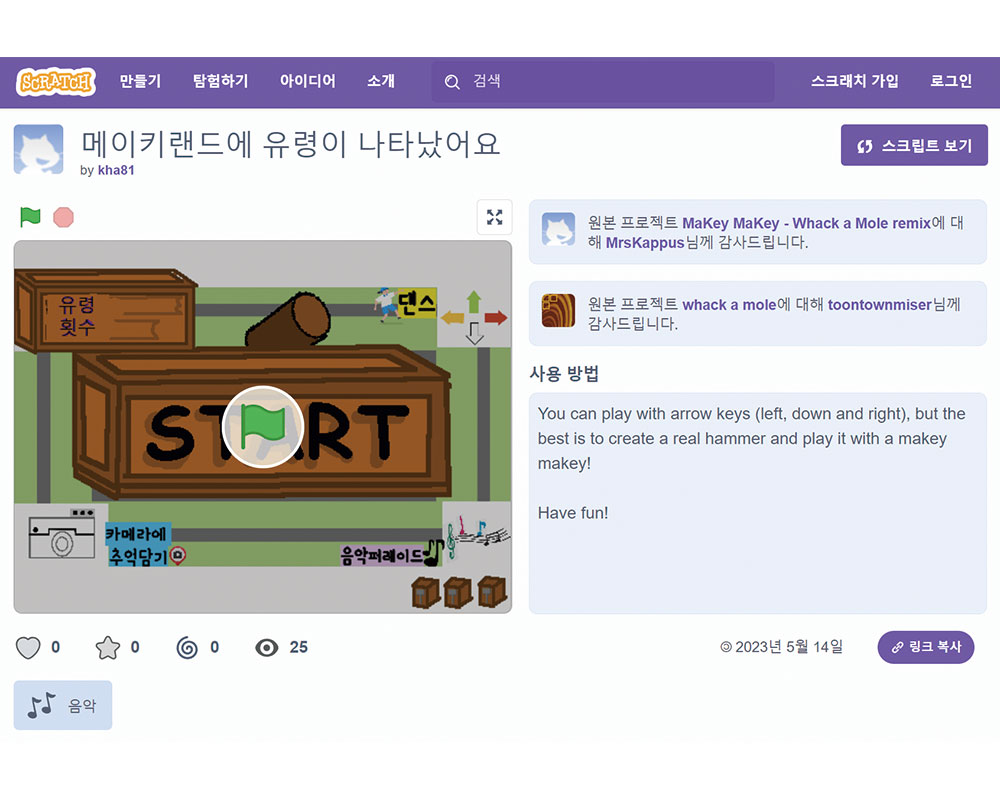Favorite this project with star icon
This screenshot has height=800, width=1000.
click(108, 648)
